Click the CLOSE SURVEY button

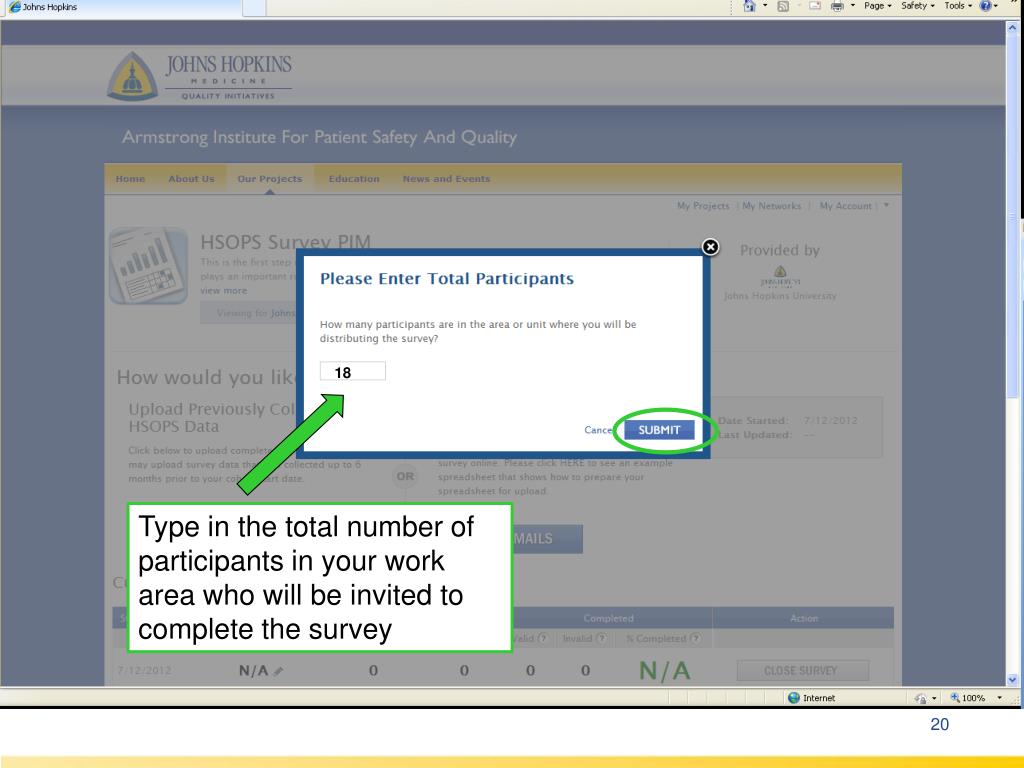pos(803,671)
